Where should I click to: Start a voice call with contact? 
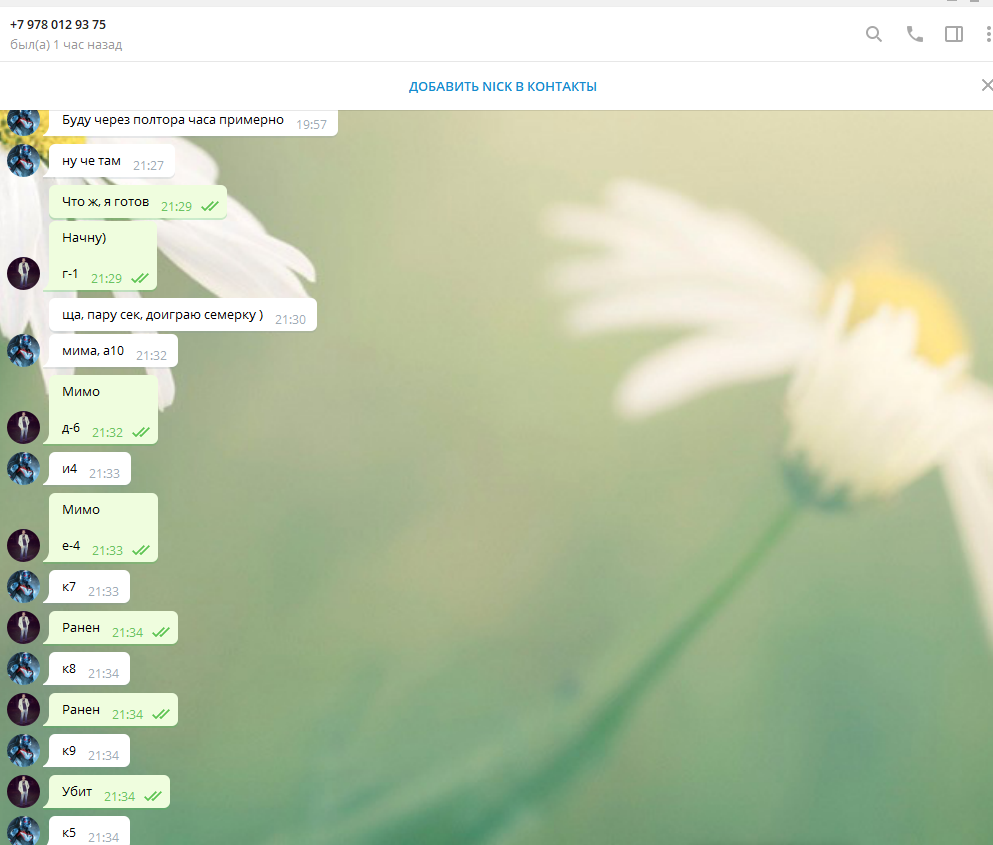(x=914, y=34)
